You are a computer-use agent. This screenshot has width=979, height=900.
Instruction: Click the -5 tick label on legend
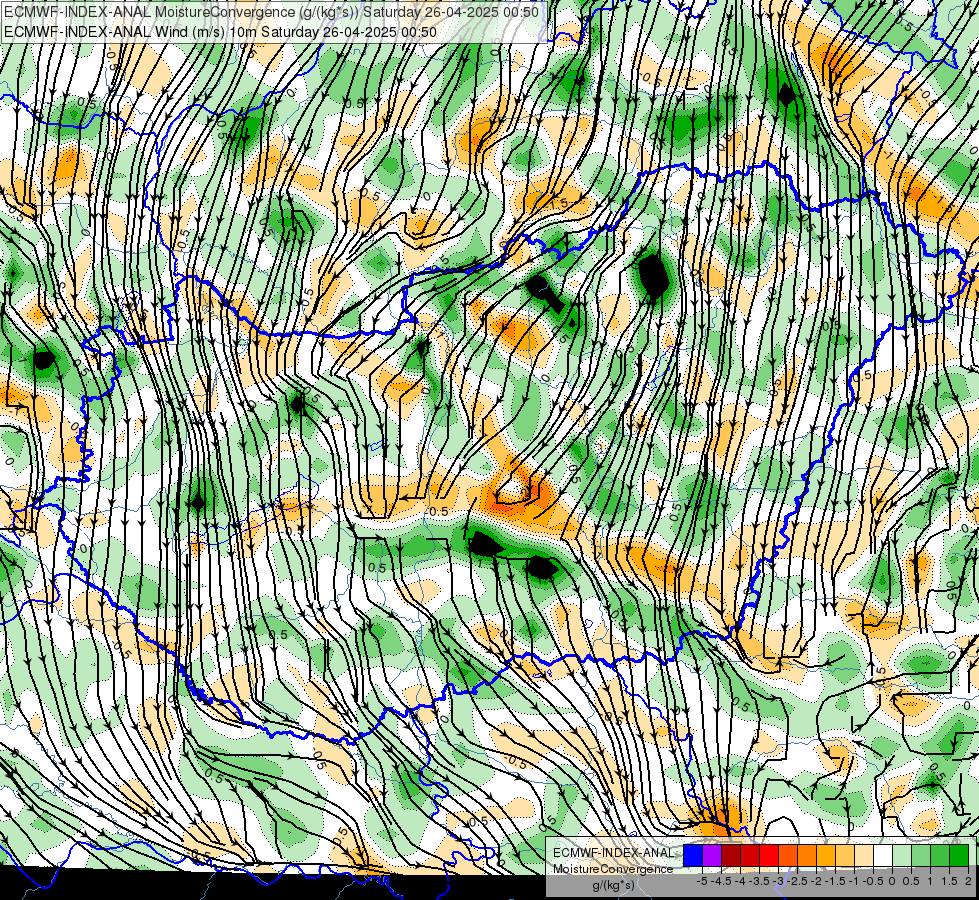pyautogui.click(x=702, y=881)
